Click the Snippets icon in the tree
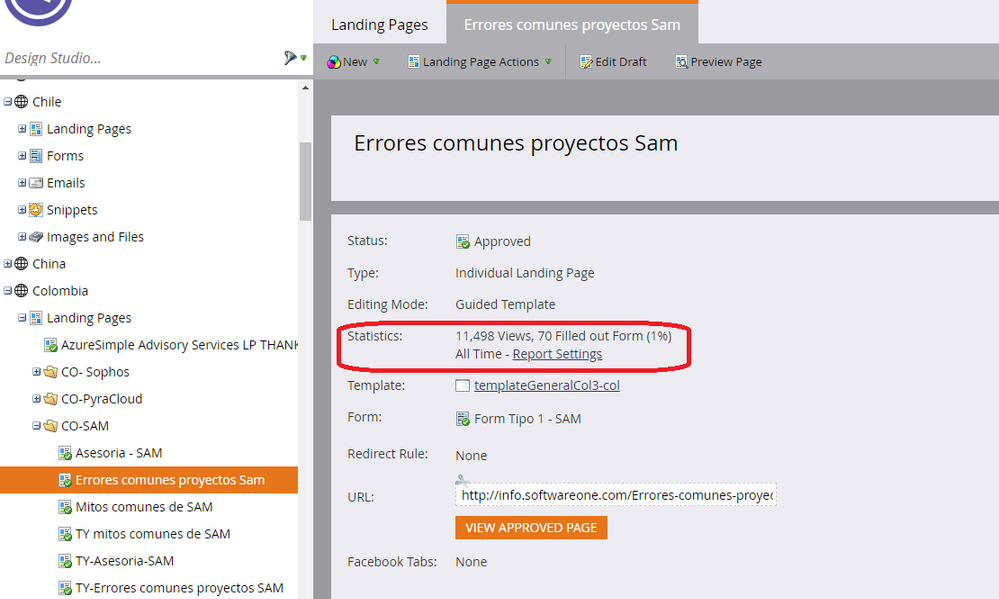Screen dimensions: 999x599 coord(36,210)
